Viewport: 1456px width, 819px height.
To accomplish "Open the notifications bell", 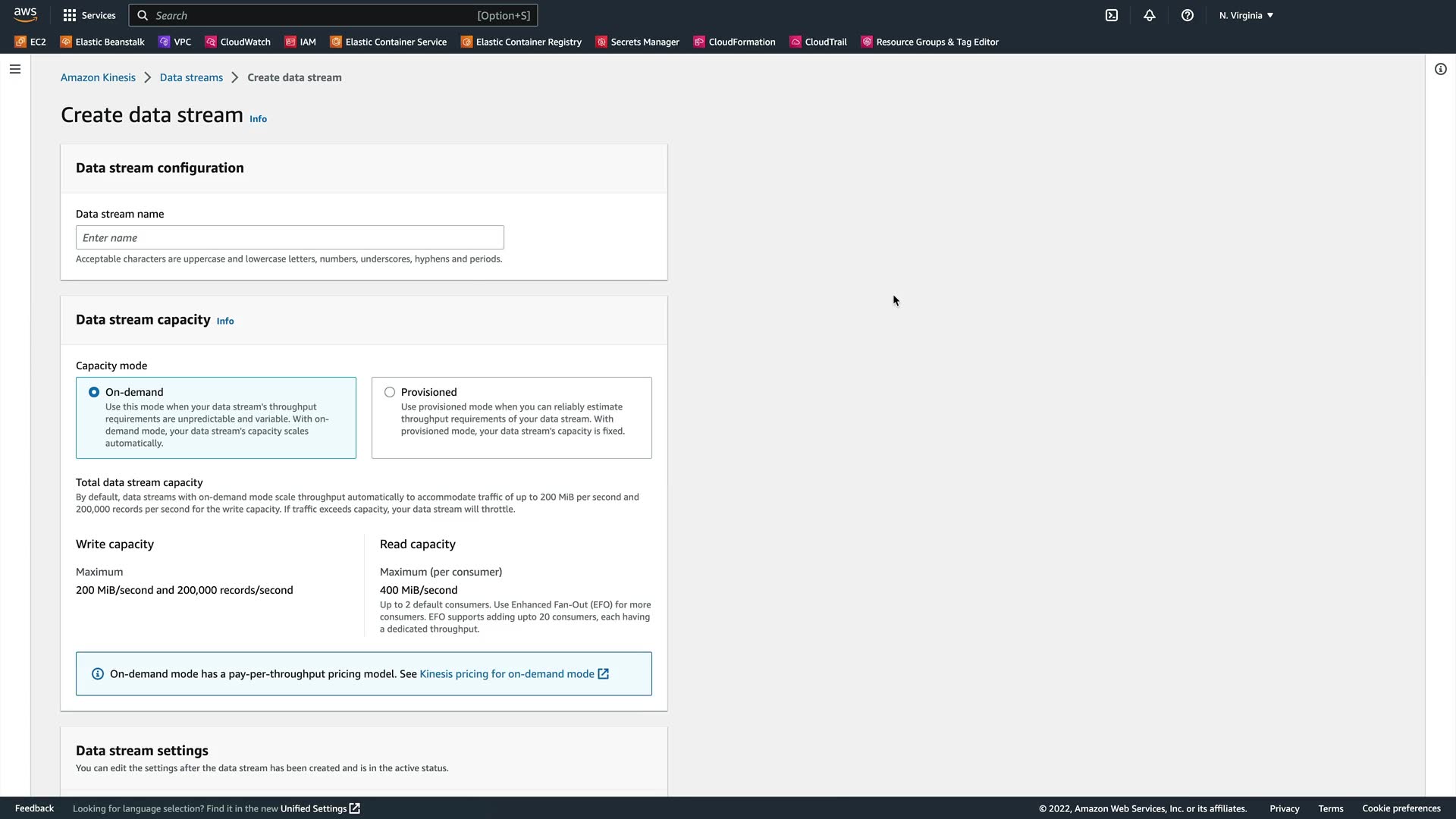I will point(1150,15).
